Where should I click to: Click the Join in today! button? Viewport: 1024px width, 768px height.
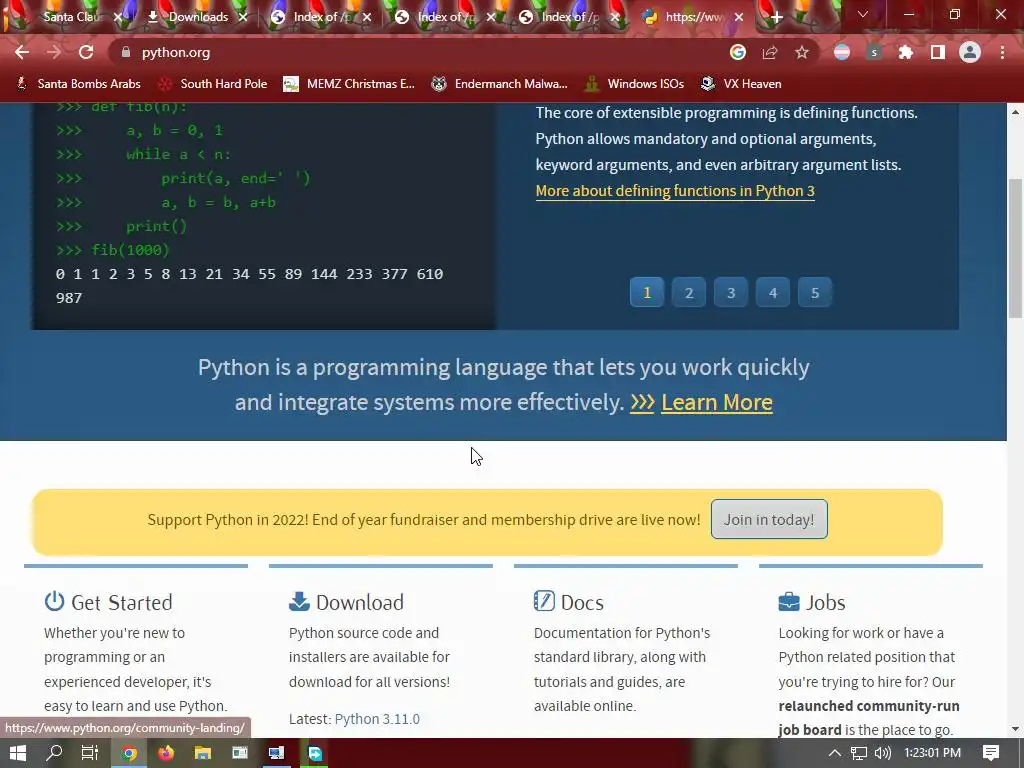[769, 520]
